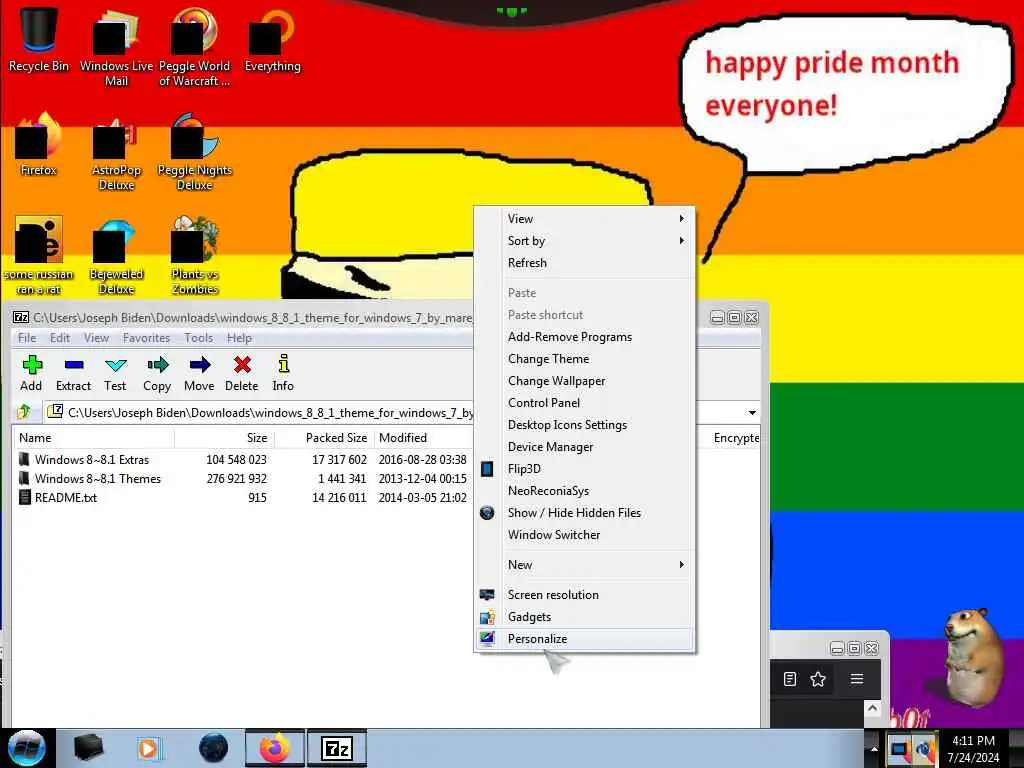Image resolution: width=1024 pixels, height=768 pixels.
Task: Show hidden system tray icons
Action: point(874,748)
